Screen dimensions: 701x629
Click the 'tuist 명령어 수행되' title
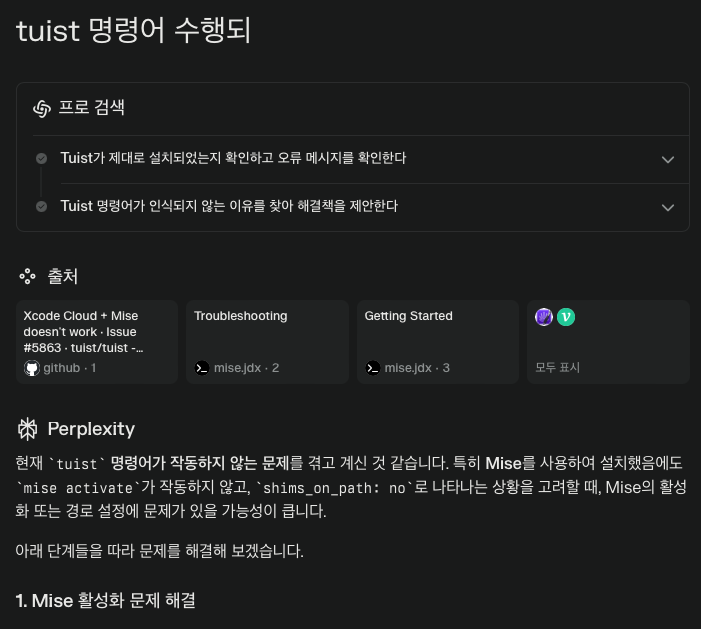pyautogui.click(x=133, y=30)
